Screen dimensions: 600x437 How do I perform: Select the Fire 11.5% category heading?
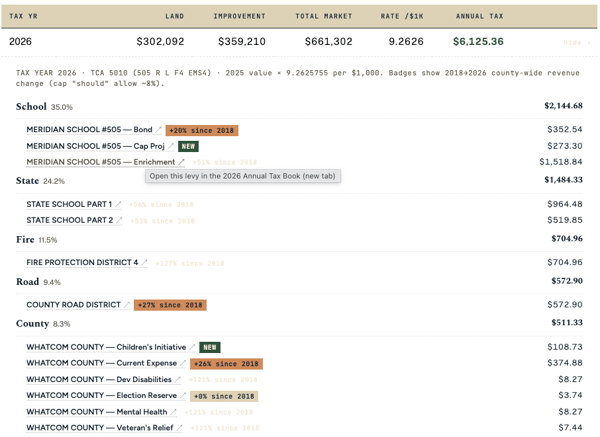(36, 240)
